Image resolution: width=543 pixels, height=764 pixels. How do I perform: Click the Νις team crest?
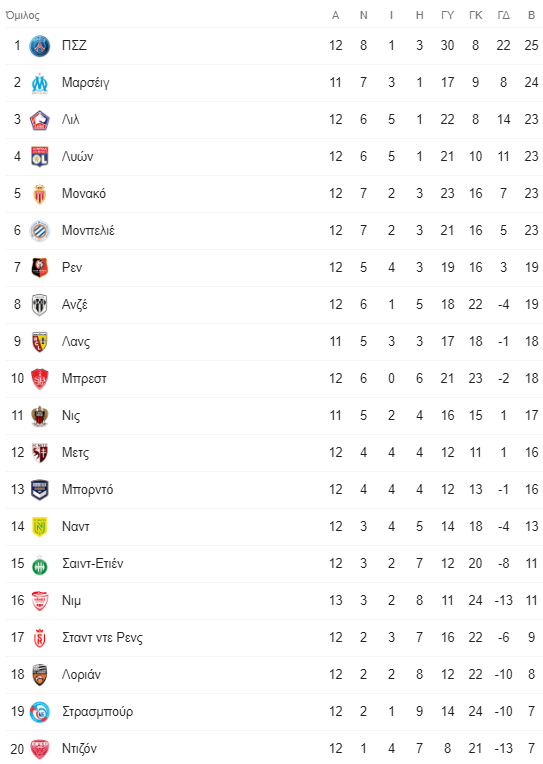tap(39, 416)
